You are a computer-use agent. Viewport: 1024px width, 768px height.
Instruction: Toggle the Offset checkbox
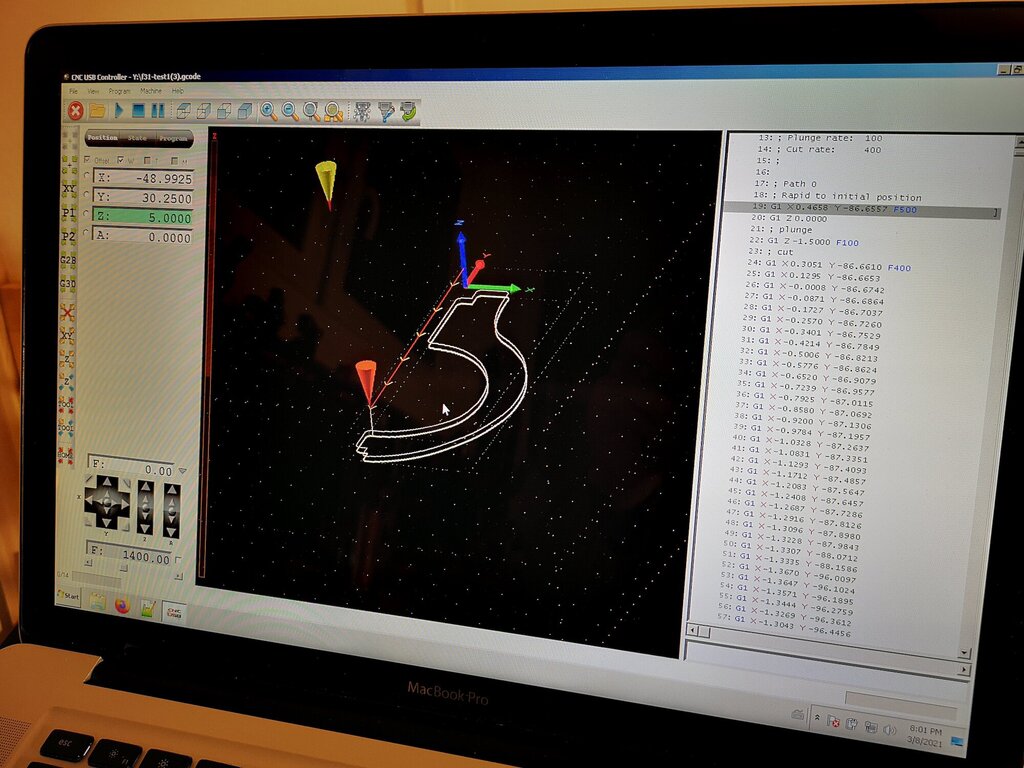click(87, 160)
